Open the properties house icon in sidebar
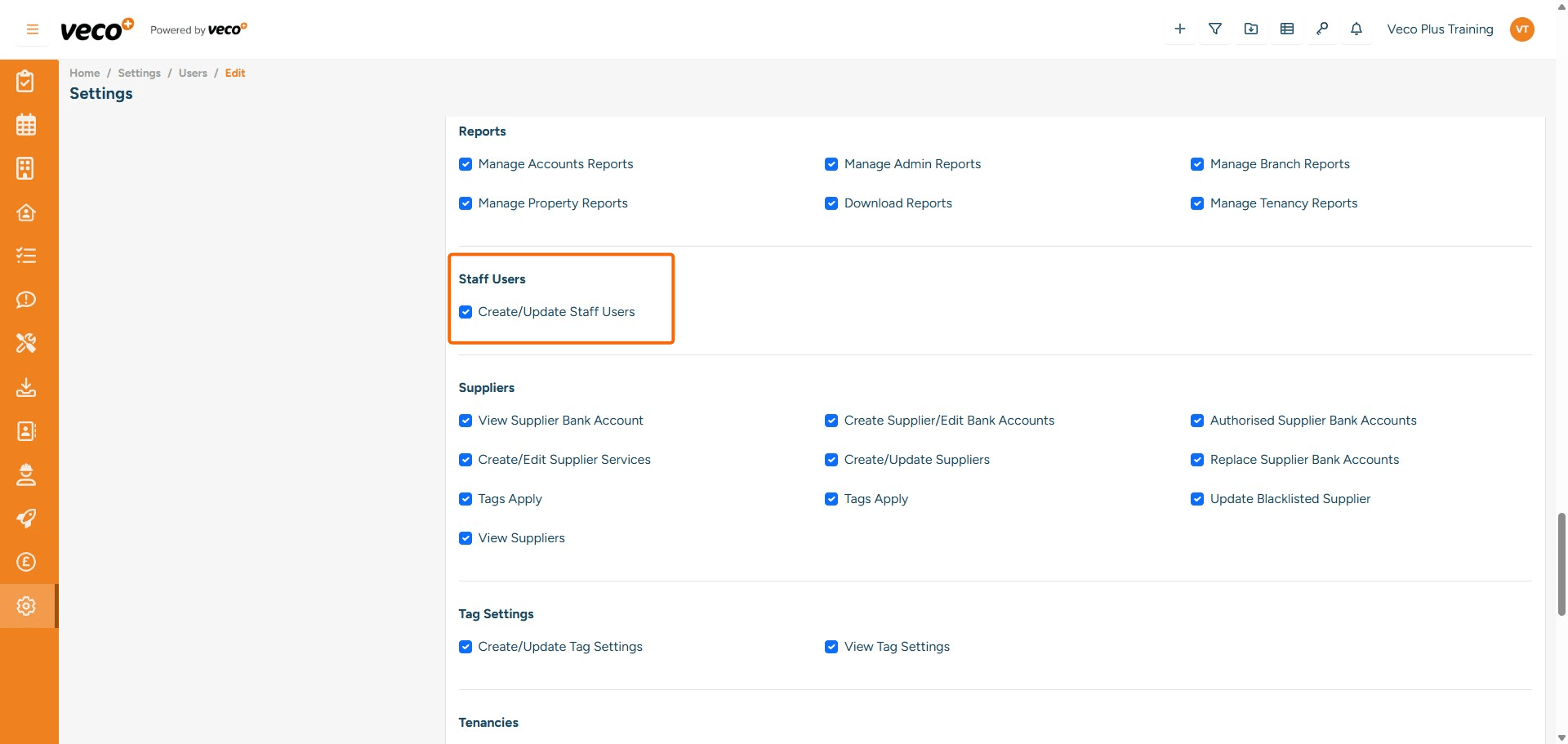The image size is (1568, 744). (x=26, y=212)
